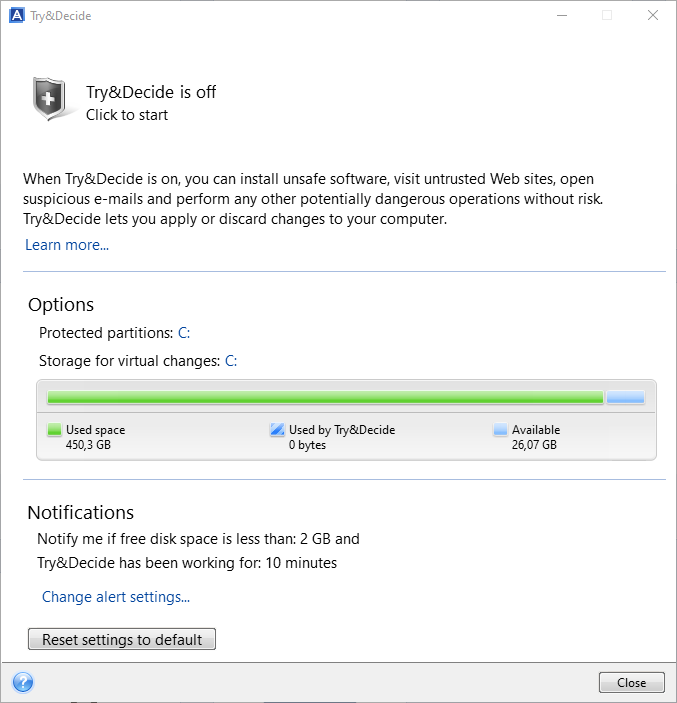Viewport: 677px width, 703px height.
Task: Change storage for virtual changes C: link
Action: (x=230, y=361)
